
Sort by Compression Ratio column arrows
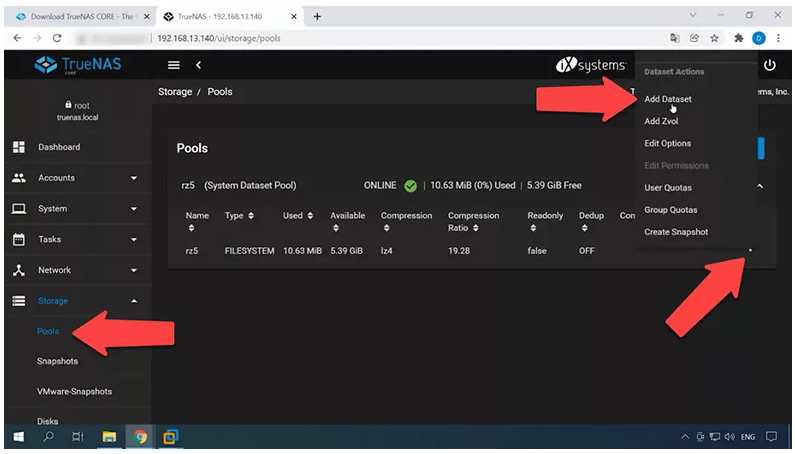[x=476, y=228]
